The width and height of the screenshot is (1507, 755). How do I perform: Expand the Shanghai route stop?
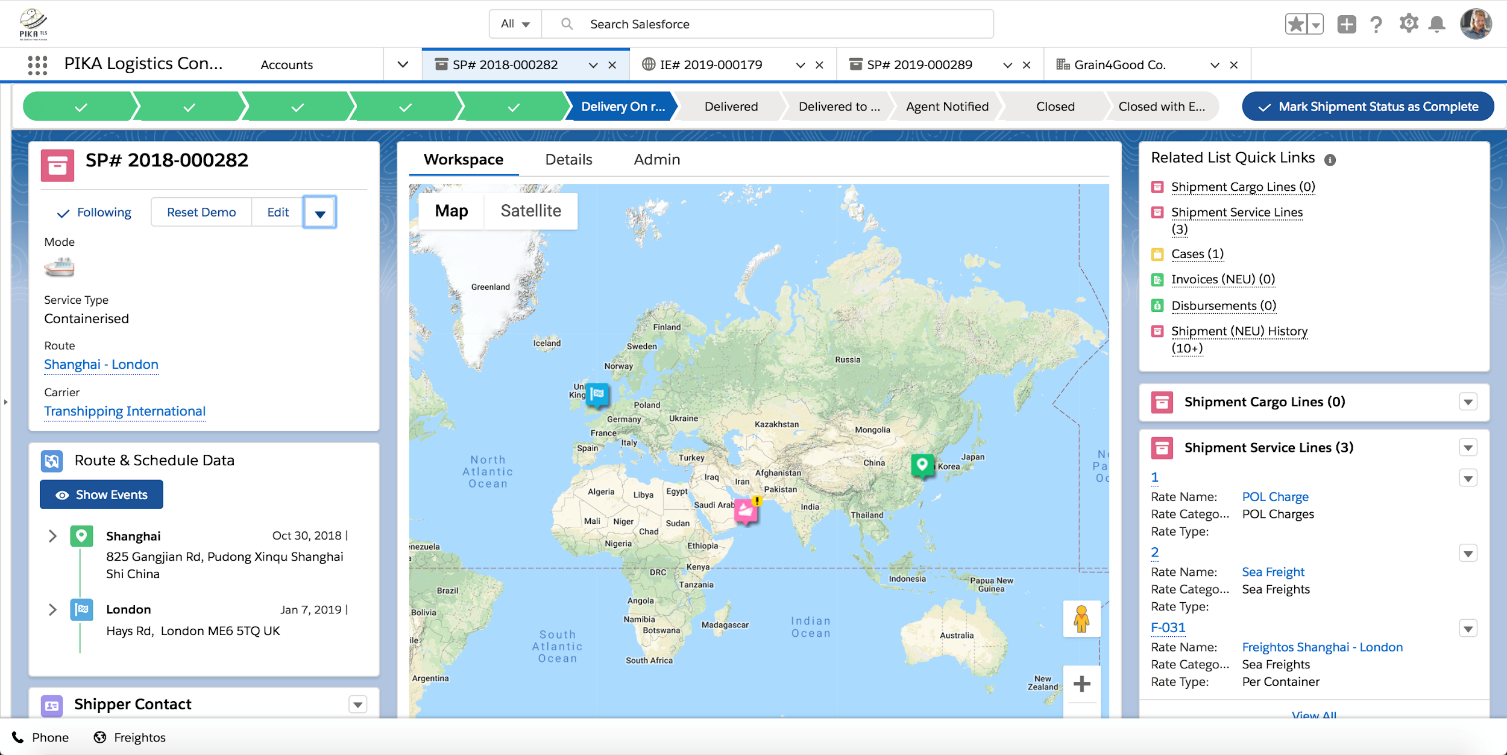click(52, 537)
